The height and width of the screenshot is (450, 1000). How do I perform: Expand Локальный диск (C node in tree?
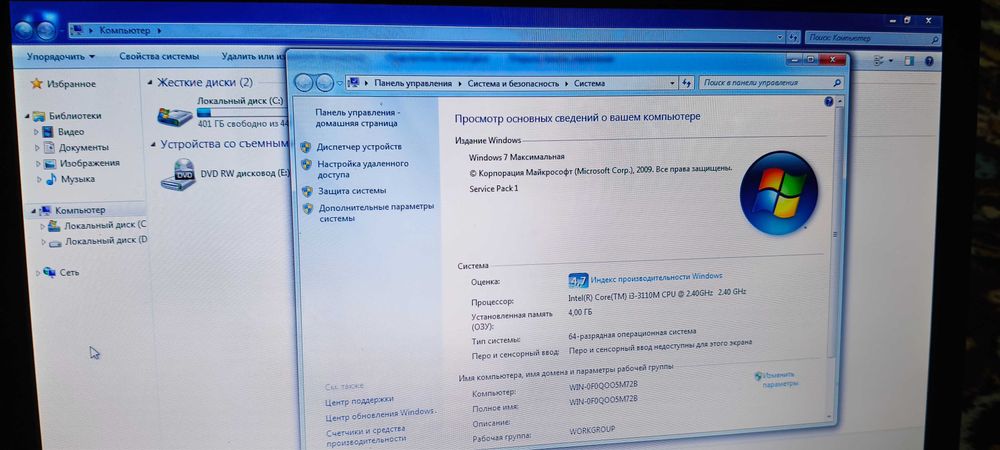point(43,226)
